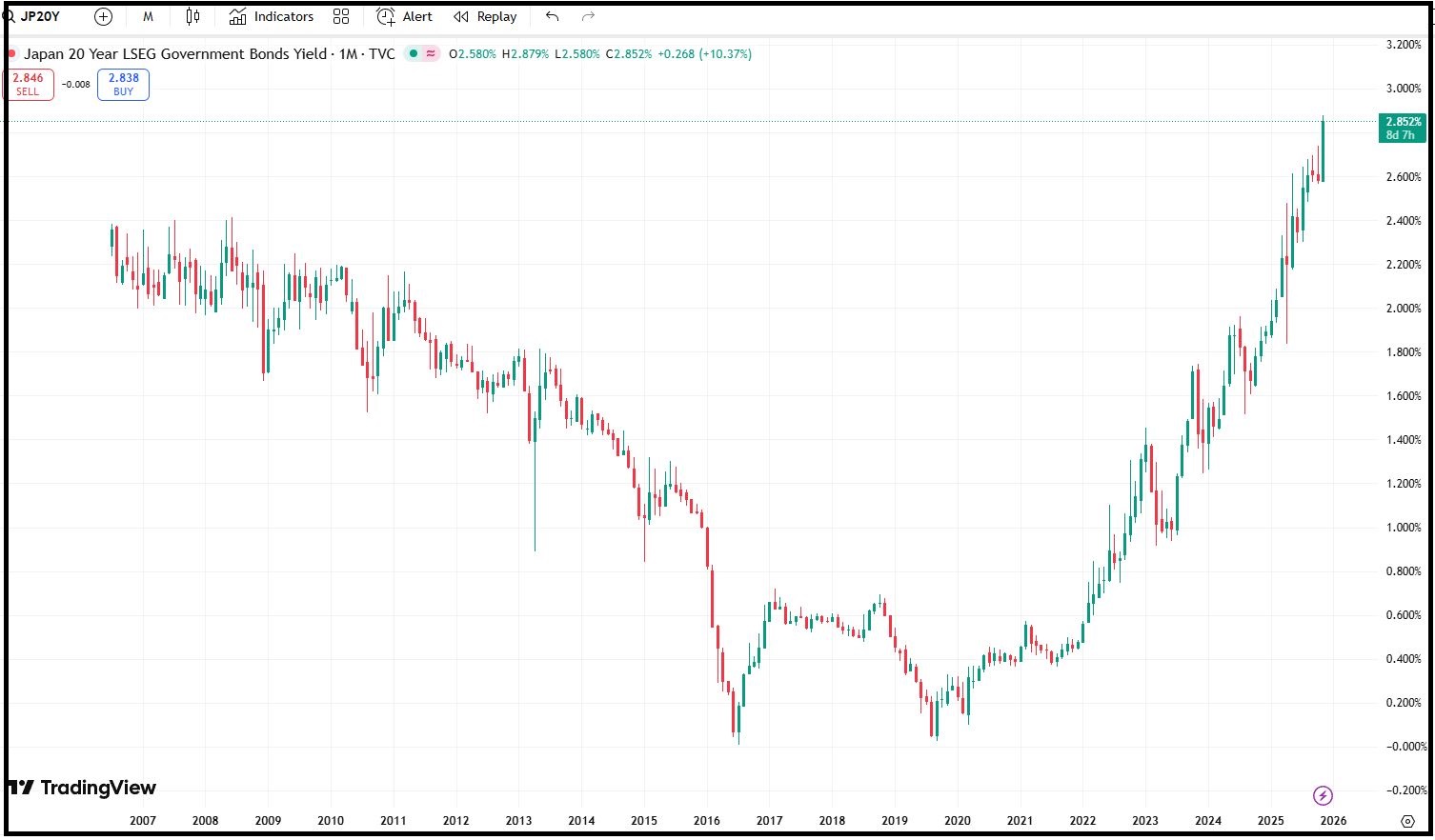Open the Indicators menu

[272, 16]
